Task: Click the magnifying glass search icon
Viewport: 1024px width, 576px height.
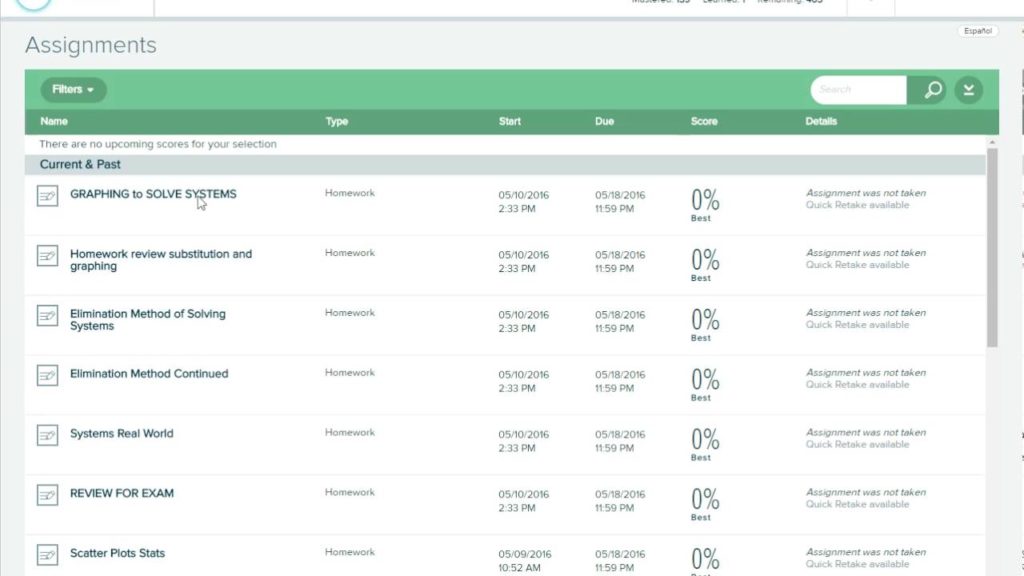Action: (932, 90)
